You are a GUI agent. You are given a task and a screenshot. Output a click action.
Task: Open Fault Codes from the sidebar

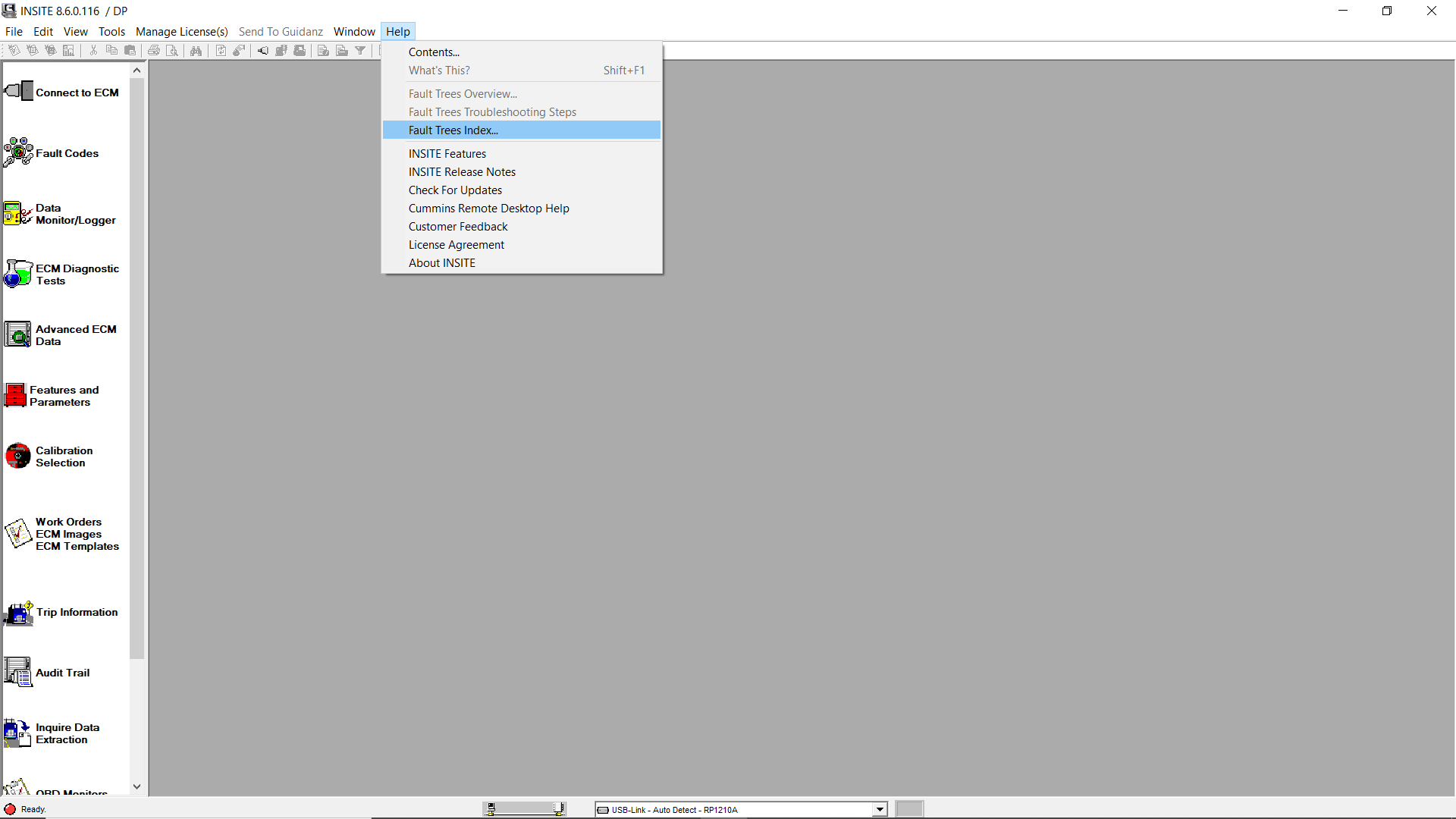point(67,153)
